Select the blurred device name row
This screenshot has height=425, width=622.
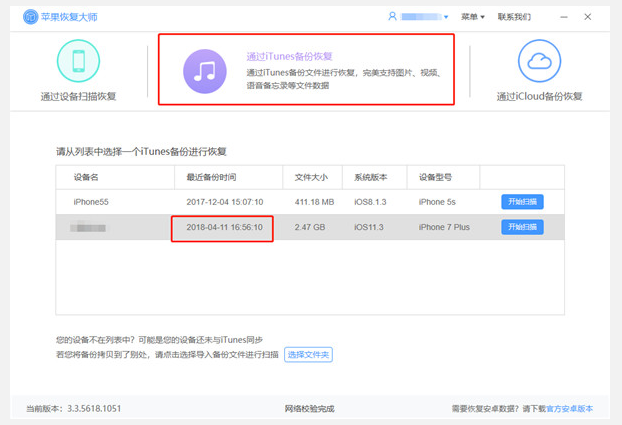click(88, 228)
